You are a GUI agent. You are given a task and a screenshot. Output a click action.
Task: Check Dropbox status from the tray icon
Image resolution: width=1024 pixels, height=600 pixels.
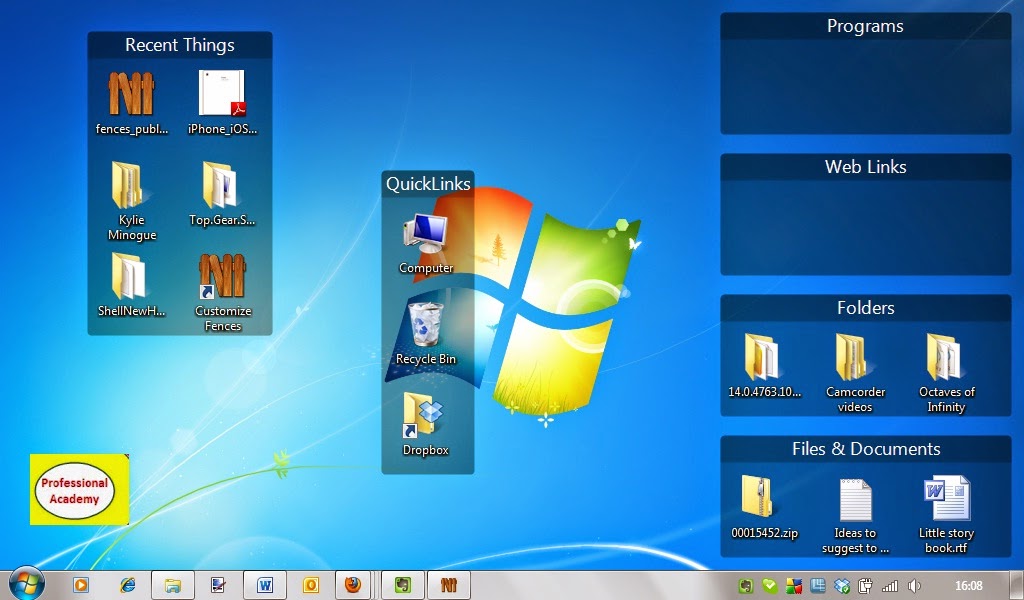(842, 583)
